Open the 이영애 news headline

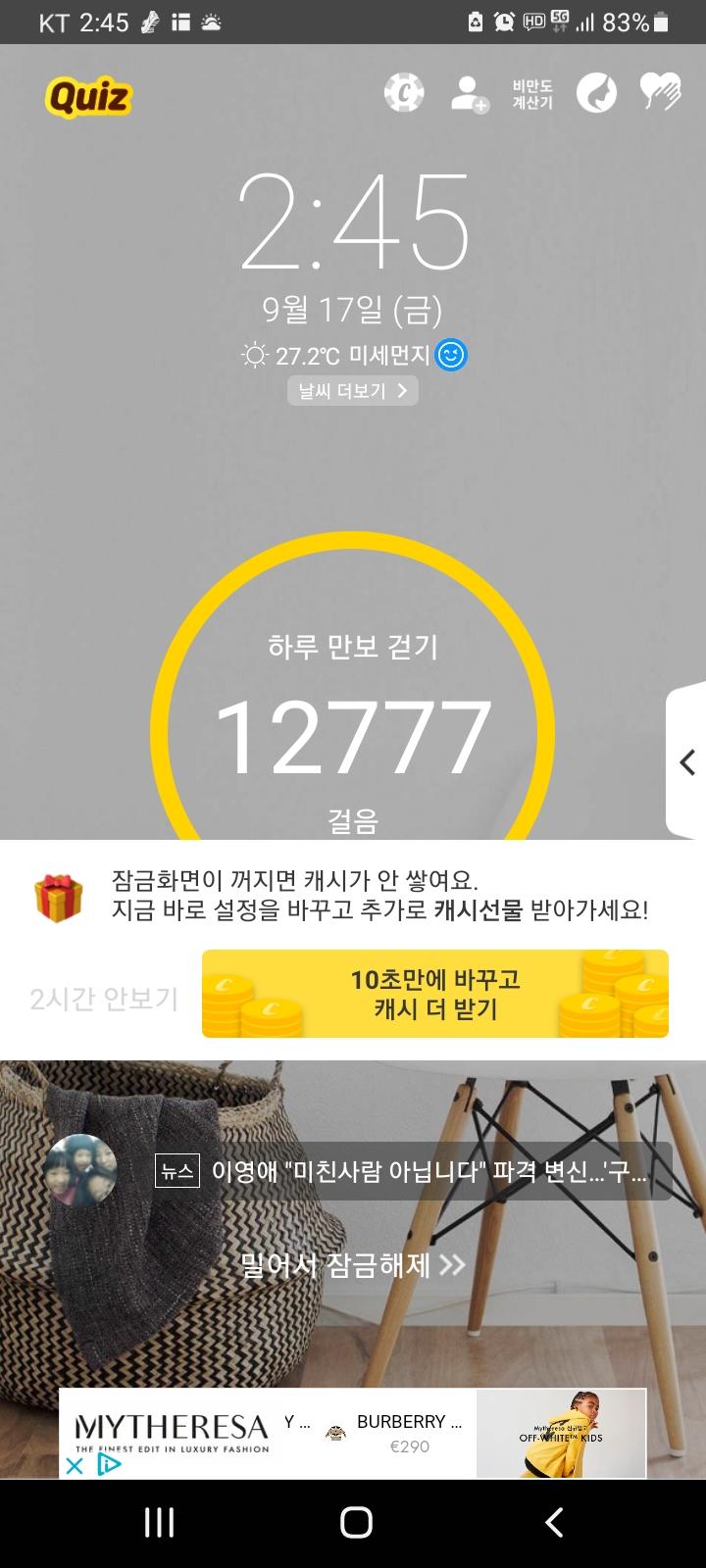tap(429, 1171)
